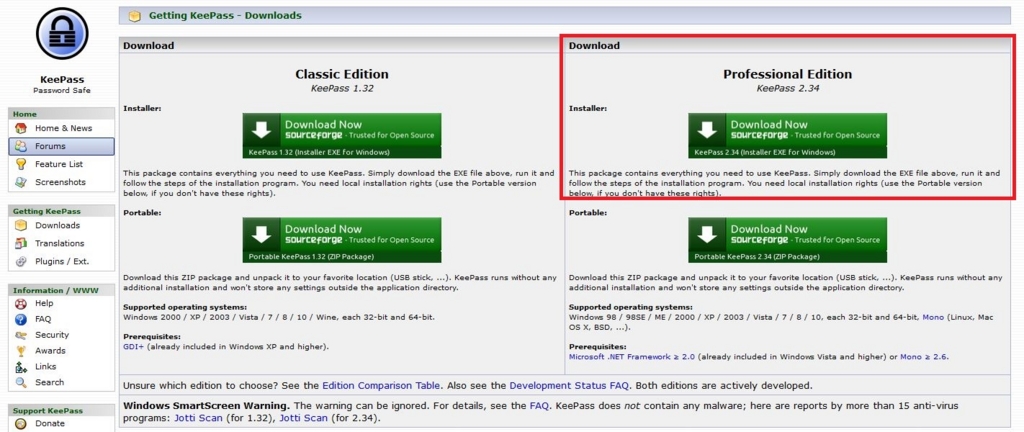
Task: Open the Development Status FAQ link
Action: (x=567, y=386)
